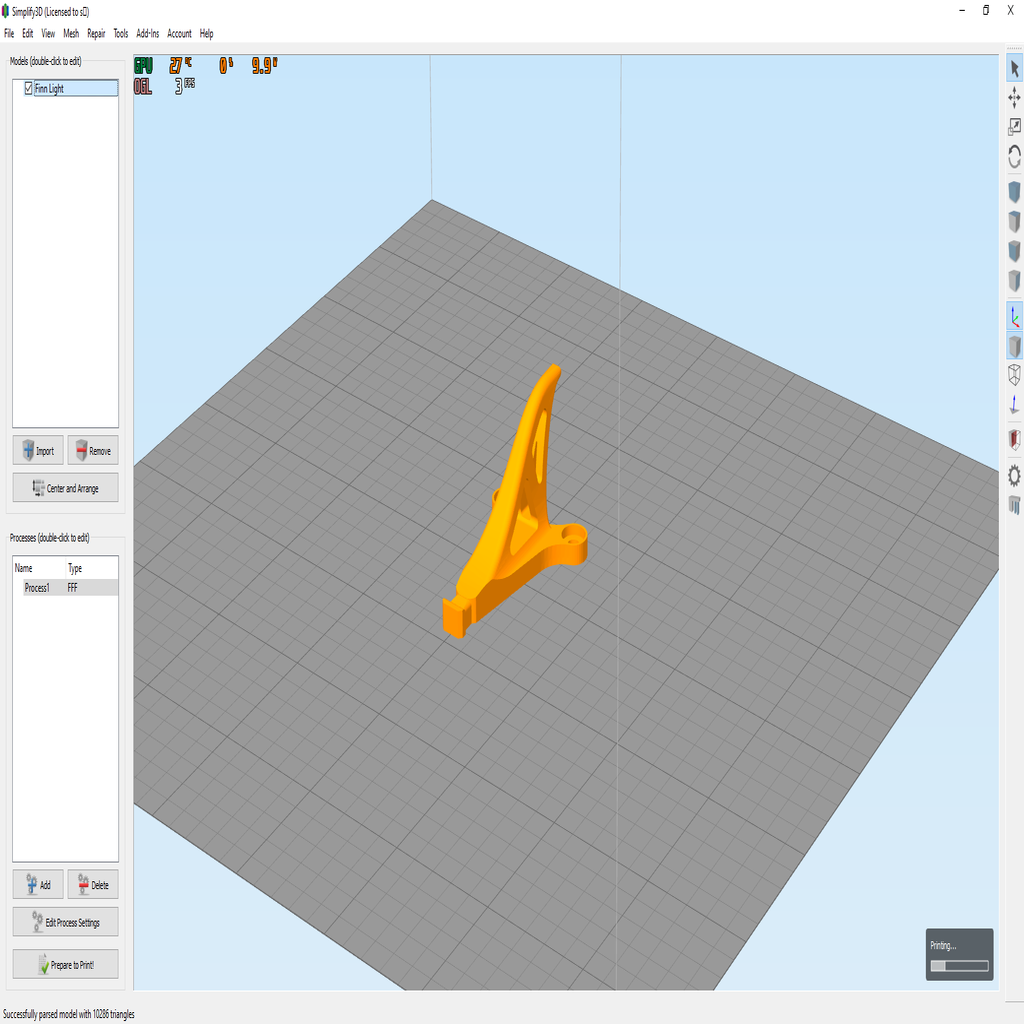The width and height of the screenshot is (1024, 1024).
Task: Activate the Translate/Move model tool
Action: pyautogui.click(x=1013, y=97)
